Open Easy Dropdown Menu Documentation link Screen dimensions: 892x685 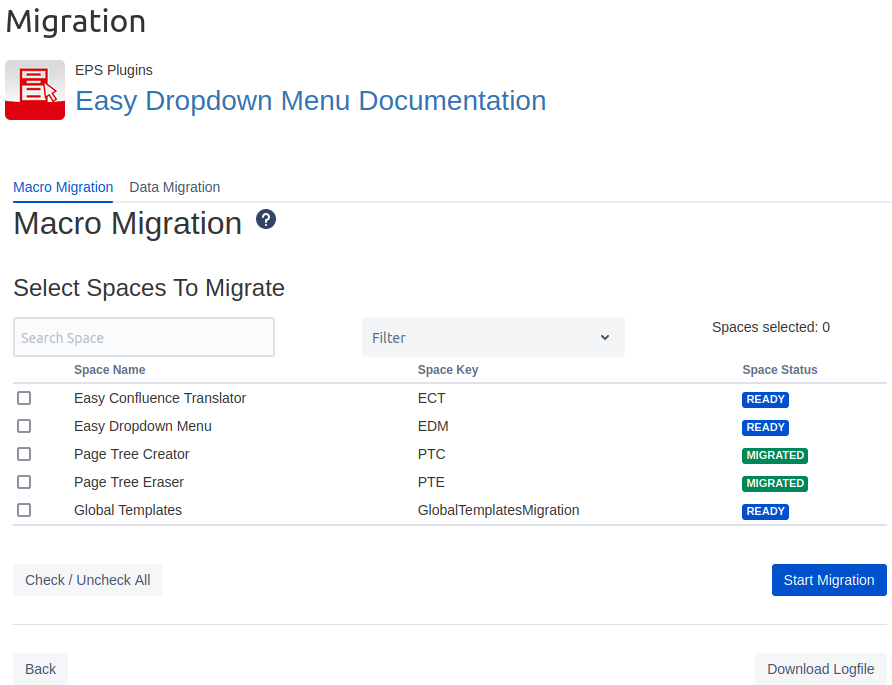pyautogui.click(x=311, y=101)
